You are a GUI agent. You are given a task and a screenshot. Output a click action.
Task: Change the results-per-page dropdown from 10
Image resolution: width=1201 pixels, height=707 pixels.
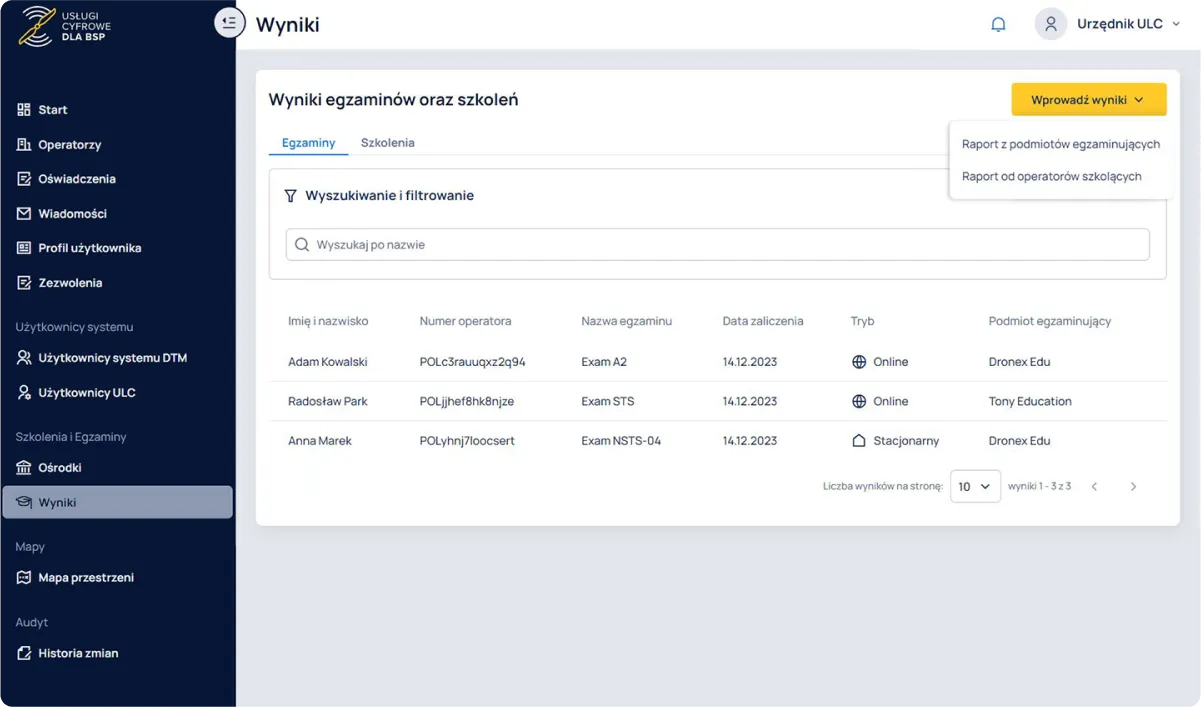(x=975, y=486)
